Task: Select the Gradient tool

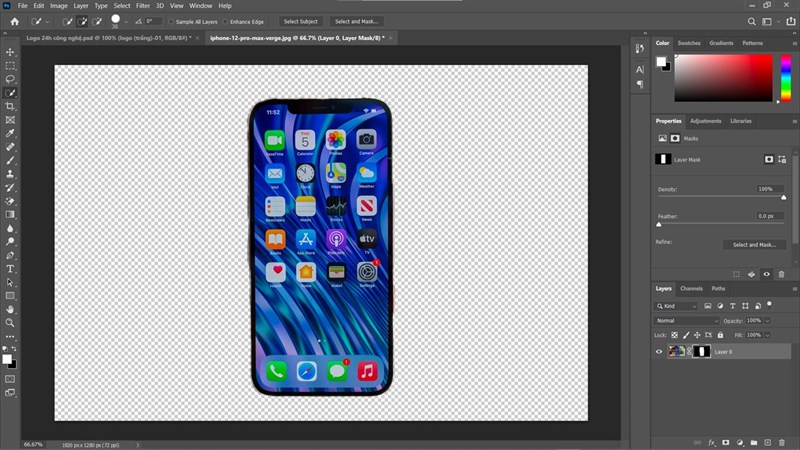Action: tap(10, 215)
